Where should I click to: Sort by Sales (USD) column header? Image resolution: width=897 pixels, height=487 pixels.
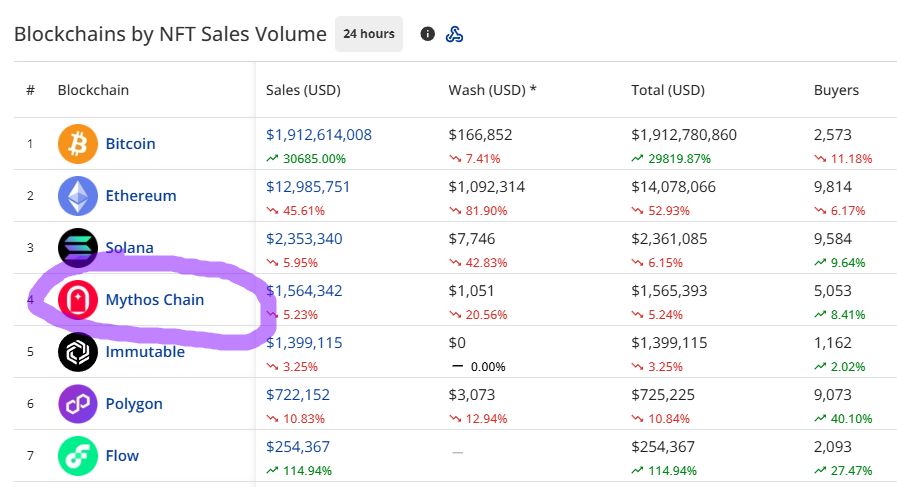(303, 90)
